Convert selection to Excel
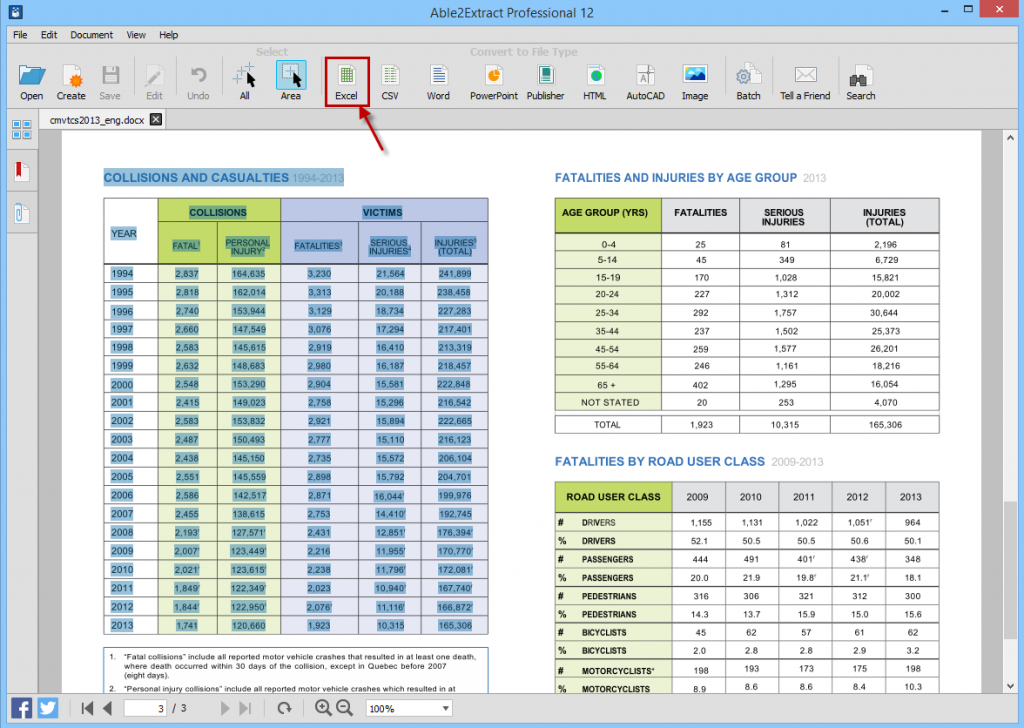Screen dimensions: 1024x728 click(347, 81)
